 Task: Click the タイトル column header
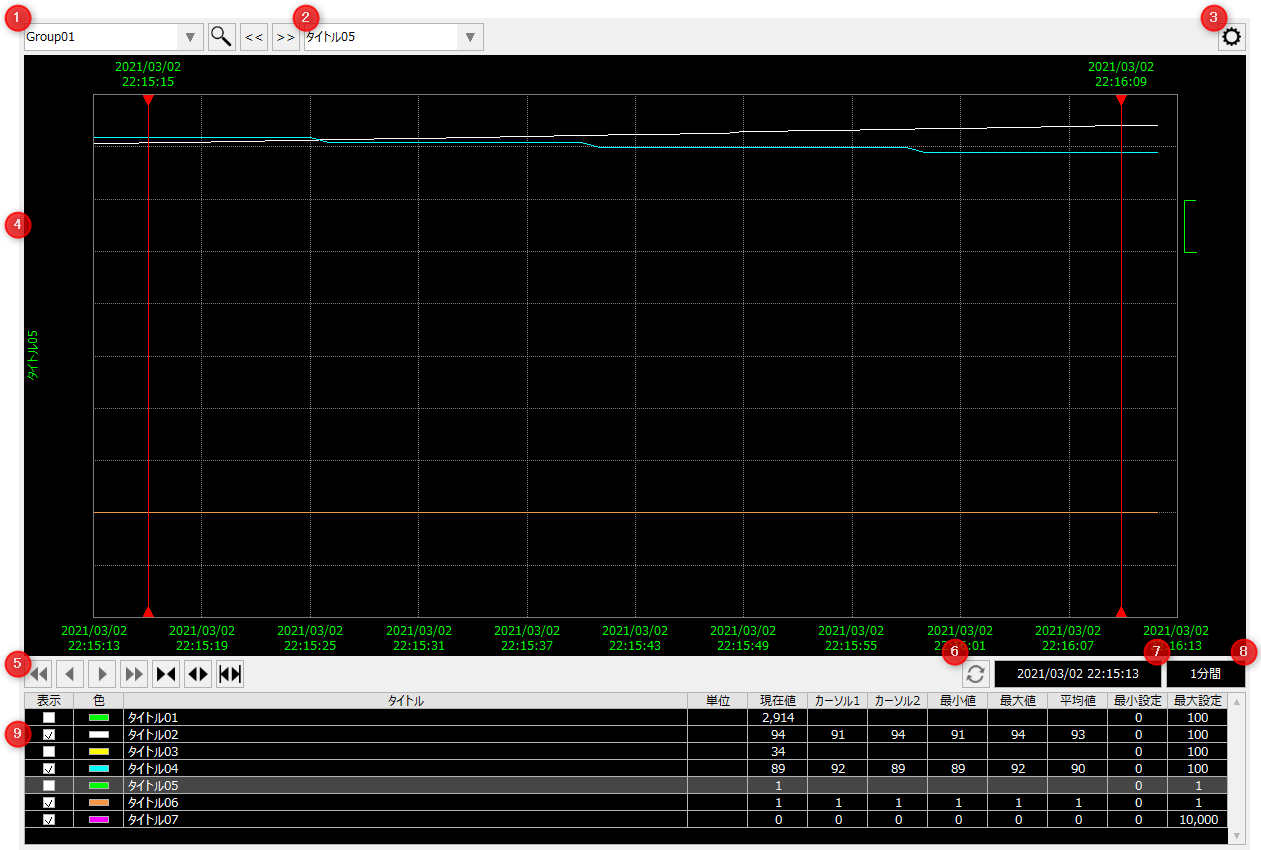(406, 701)
